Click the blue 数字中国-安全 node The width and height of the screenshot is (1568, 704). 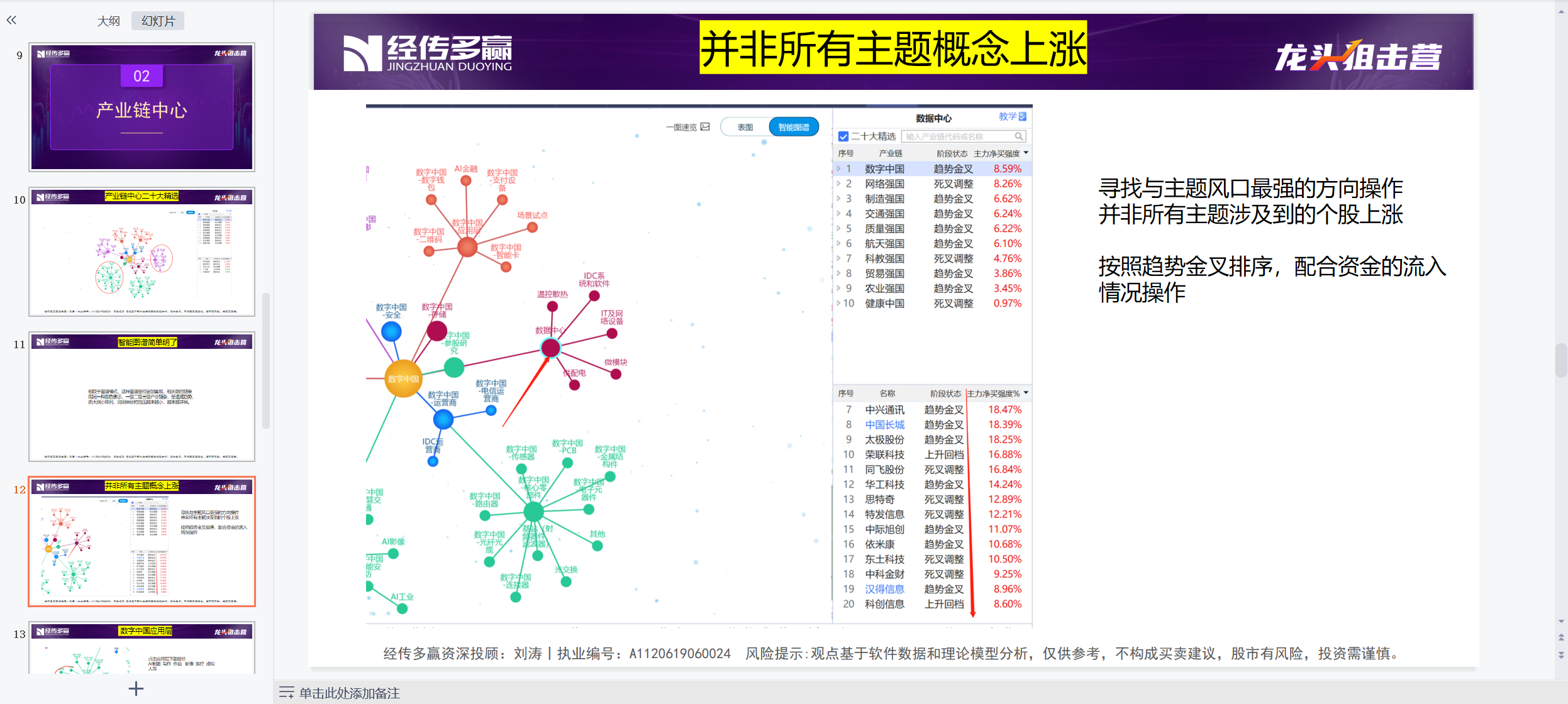(391, 331)
